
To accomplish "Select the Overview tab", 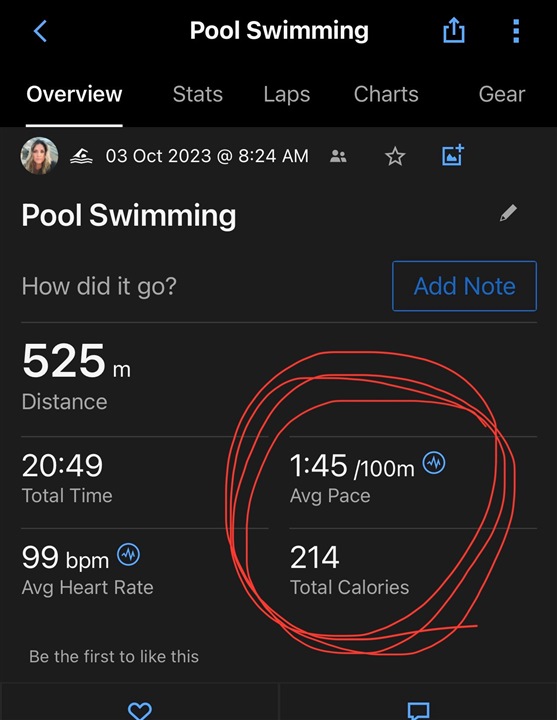I will point(74,95).
